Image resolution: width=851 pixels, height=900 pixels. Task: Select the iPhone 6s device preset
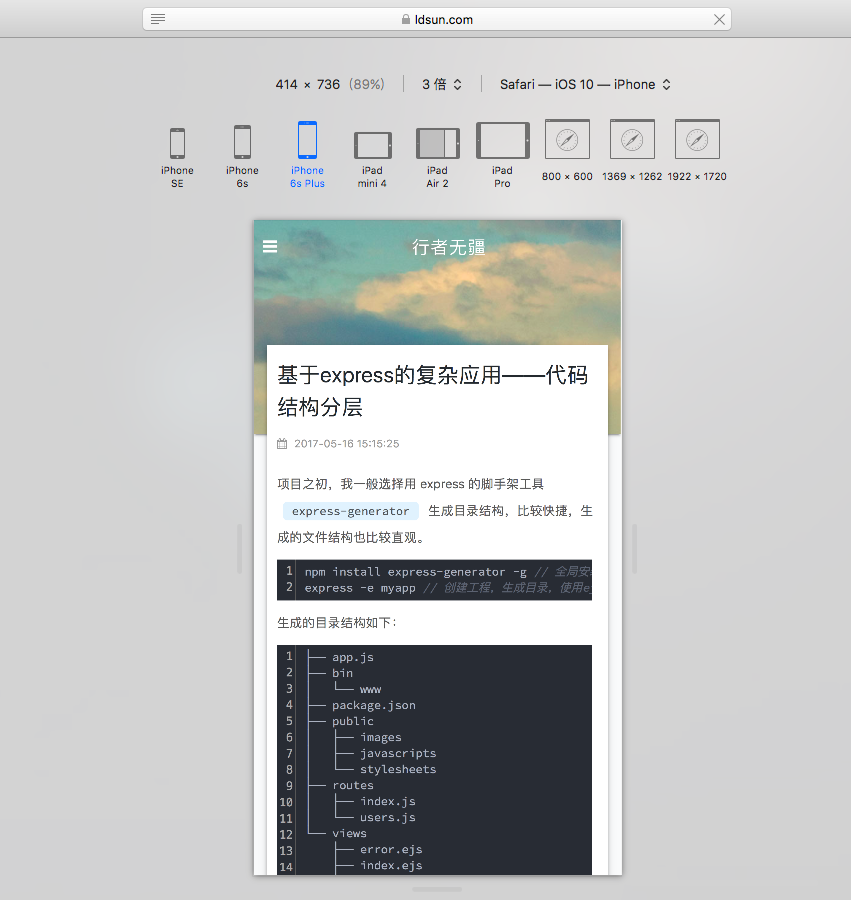[242, 157]
